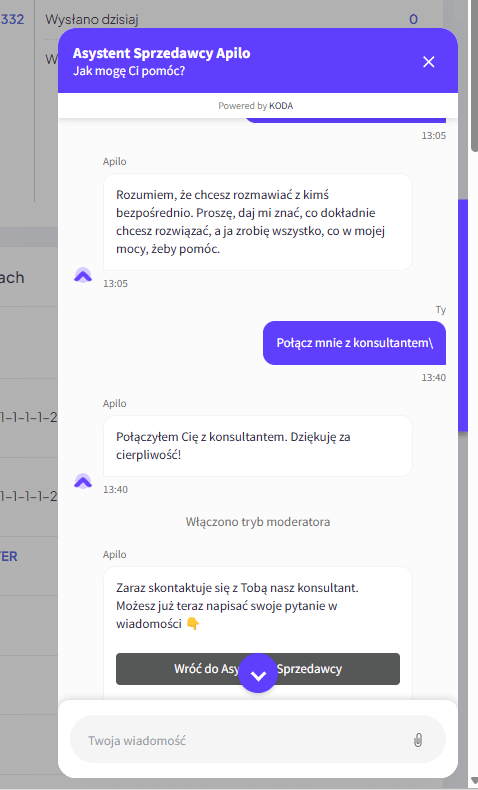Click the "Asystent Sprzedawcy Apilo" chat title

(162, 53)
